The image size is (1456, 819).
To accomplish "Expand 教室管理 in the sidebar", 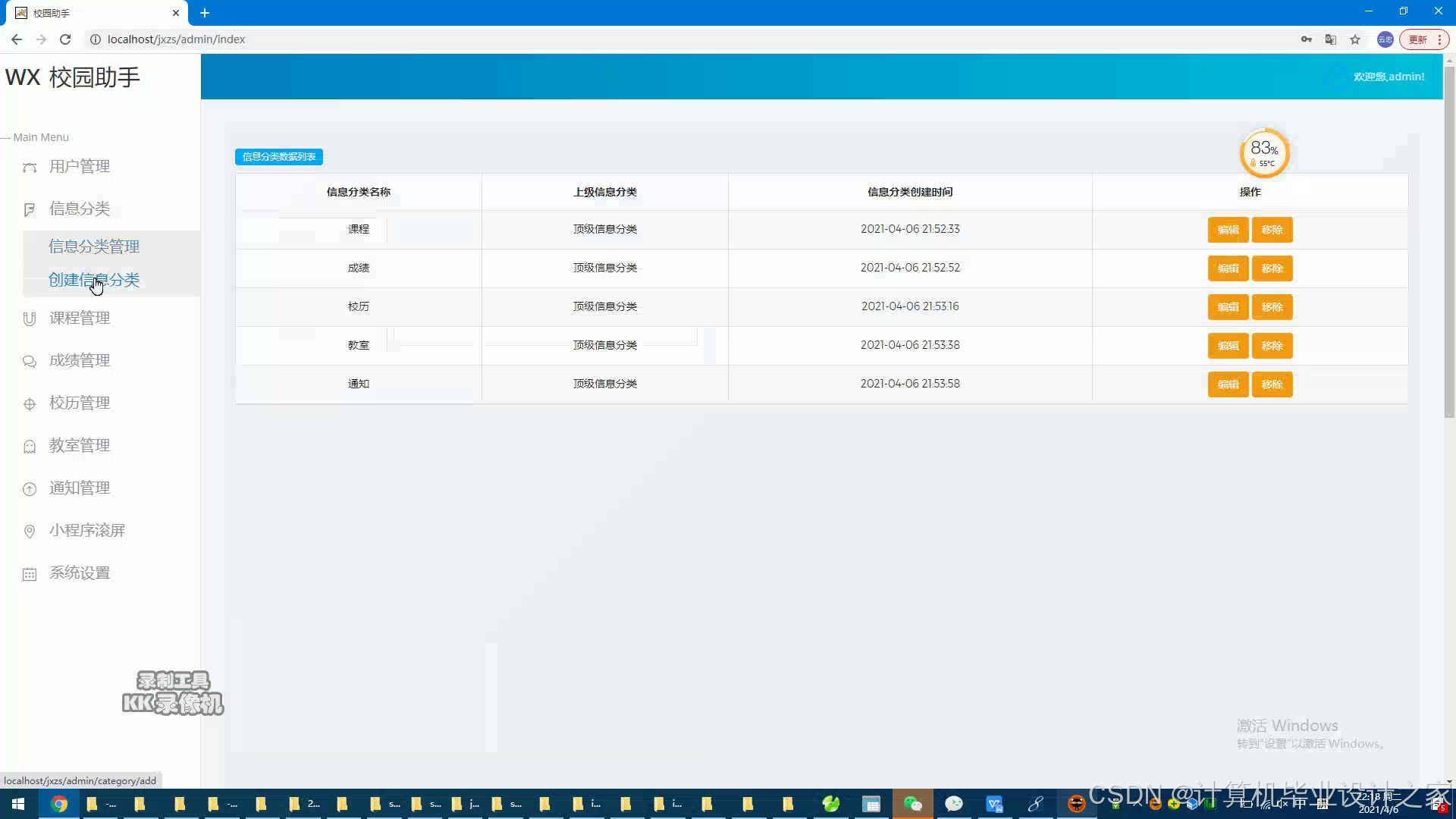I will [80, 446].
